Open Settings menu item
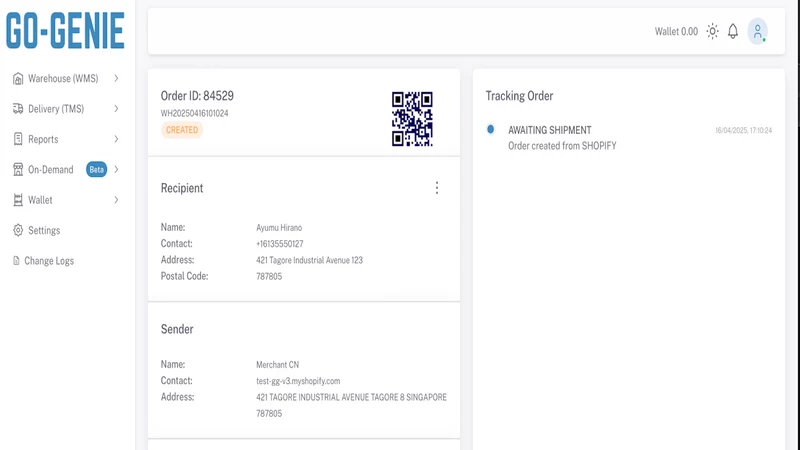The width and height of the screenshot is (800, 450). pos(66,230)
